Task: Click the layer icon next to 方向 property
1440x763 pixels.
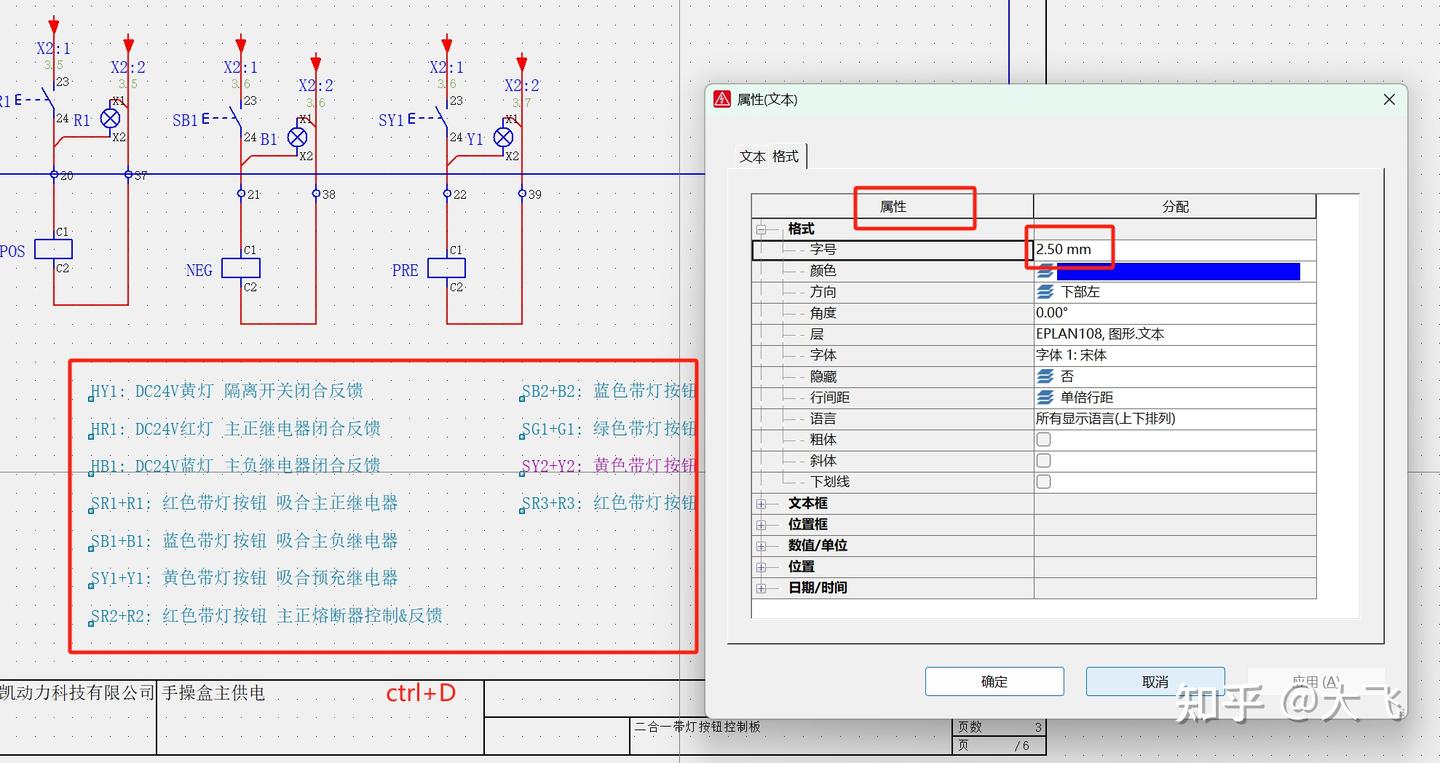Action: click(x=1044, y=291)
